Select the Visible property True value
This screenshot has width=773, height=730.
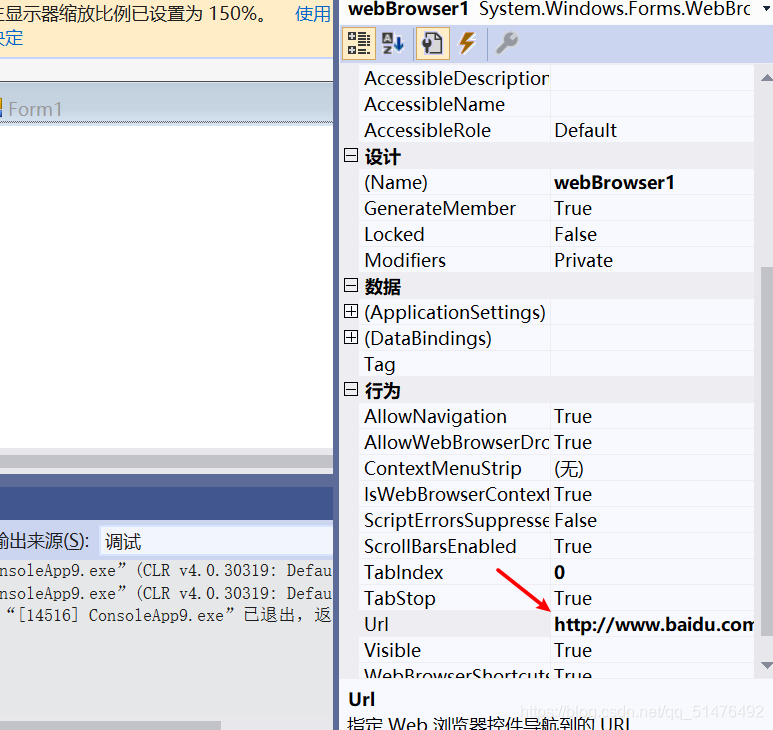(652, 650)
